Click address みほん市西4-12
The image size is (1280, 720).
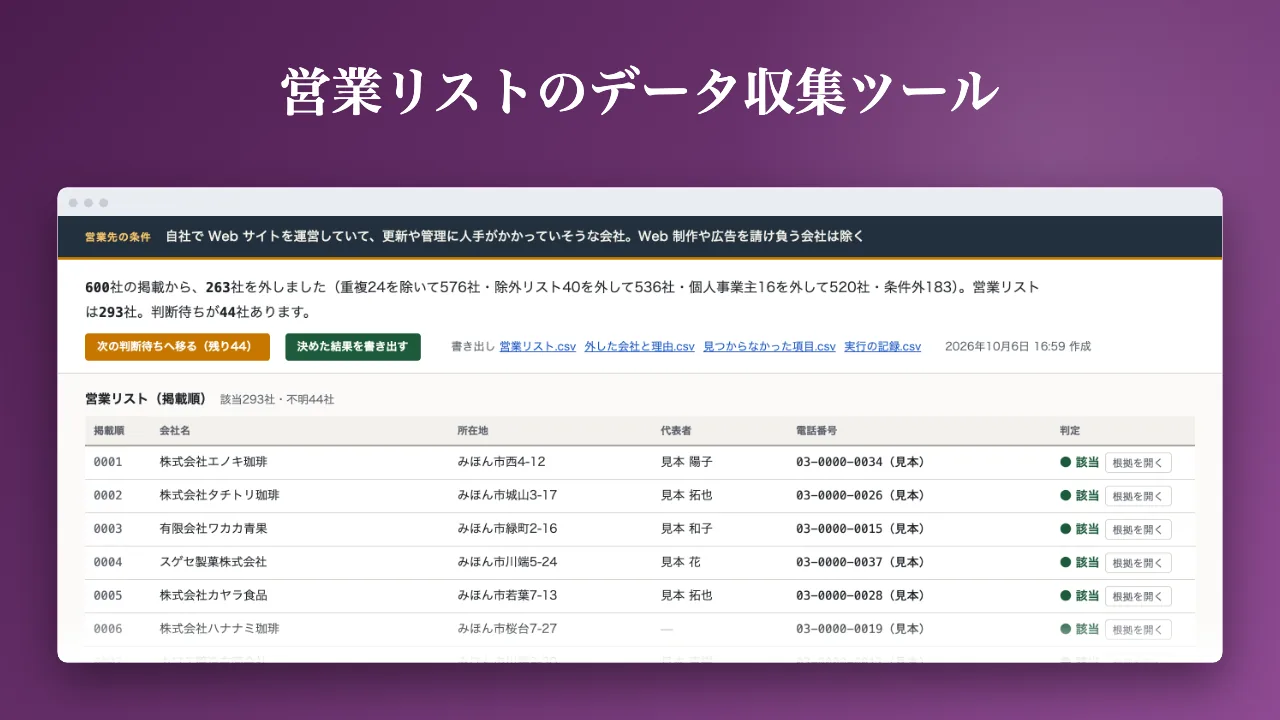[x=501, y=462]
